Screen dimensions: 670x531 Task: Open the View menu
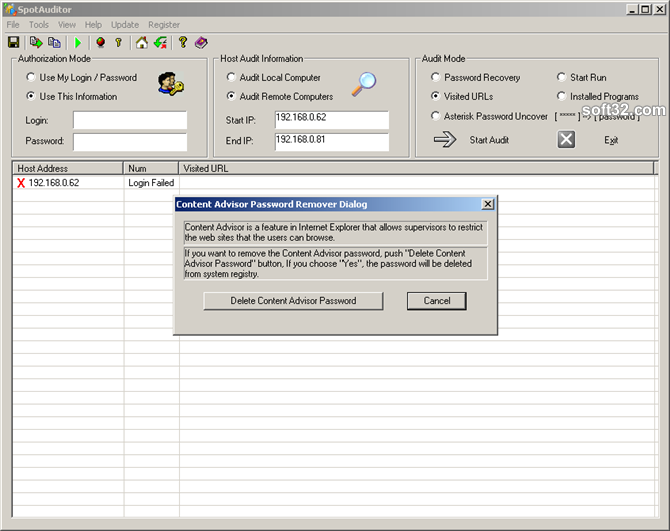click(67, 25)
